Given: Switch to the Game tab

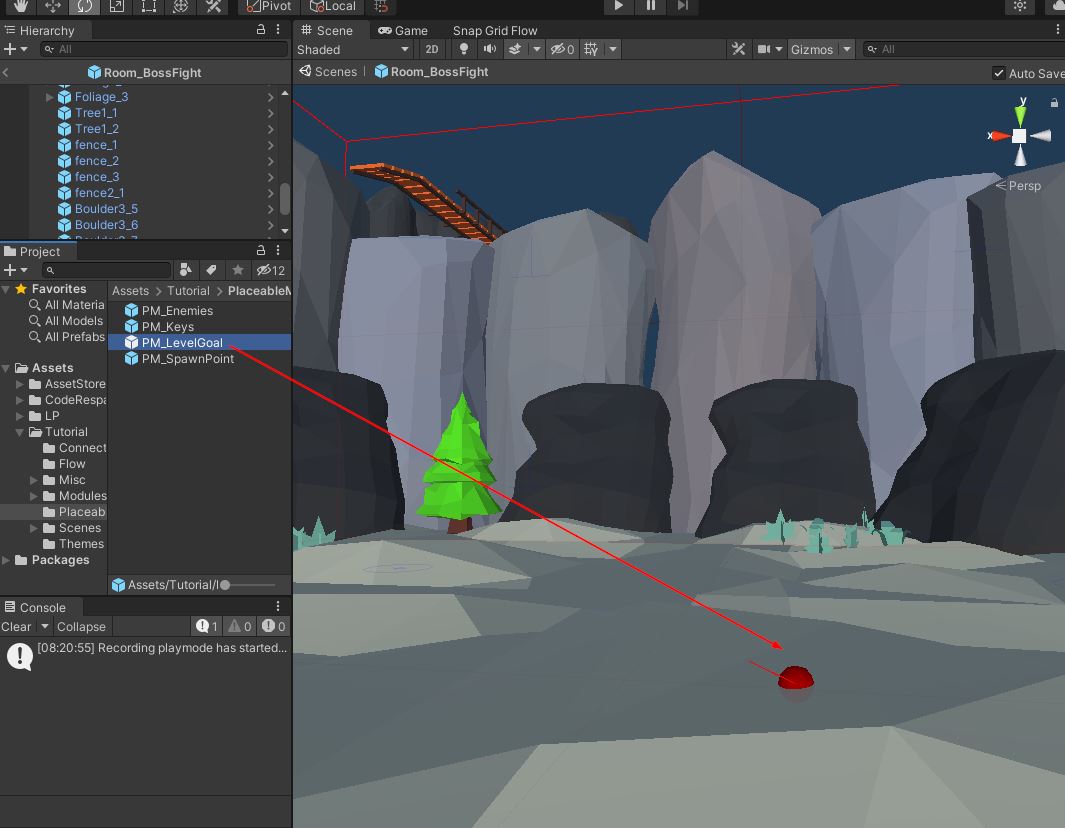Looking at the screenshot, I should (x=402, y=30).
